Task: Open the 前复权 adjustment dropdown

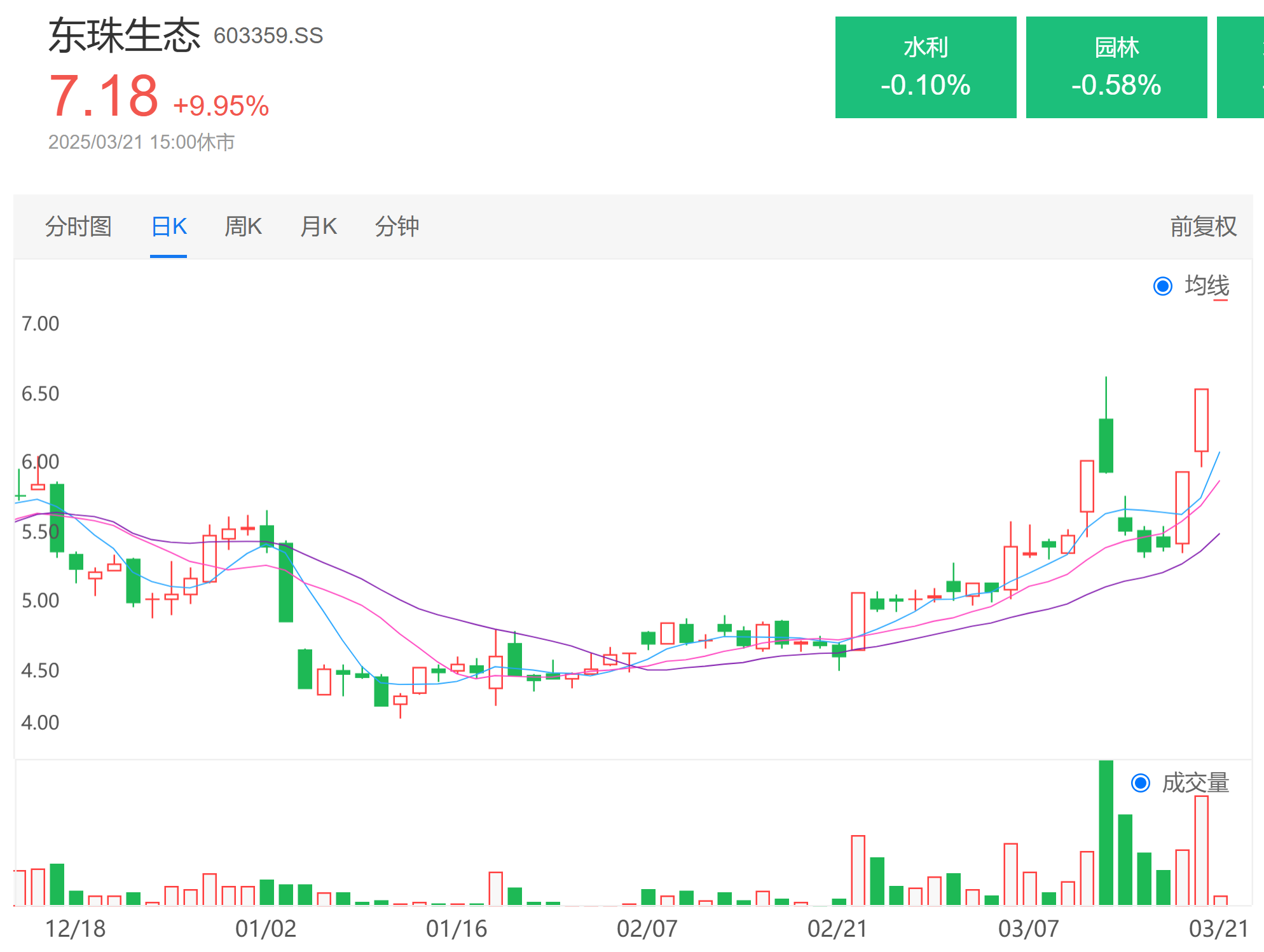Action: 1203,226
